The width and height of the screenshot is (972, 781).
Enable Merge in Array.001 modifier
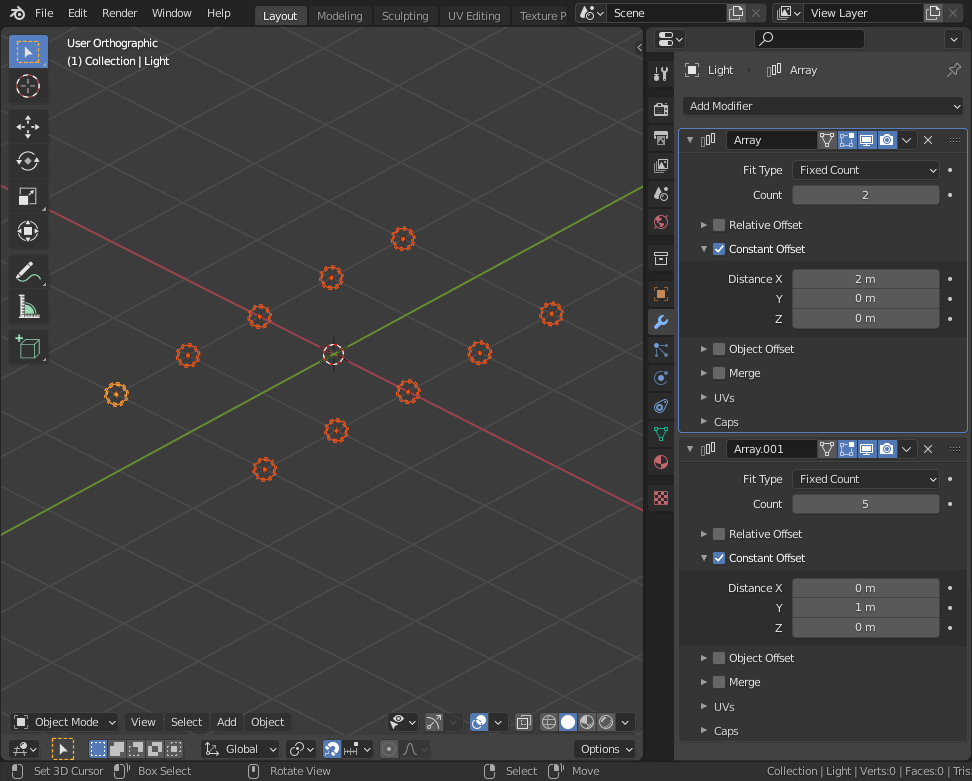(x=719, y=682)
